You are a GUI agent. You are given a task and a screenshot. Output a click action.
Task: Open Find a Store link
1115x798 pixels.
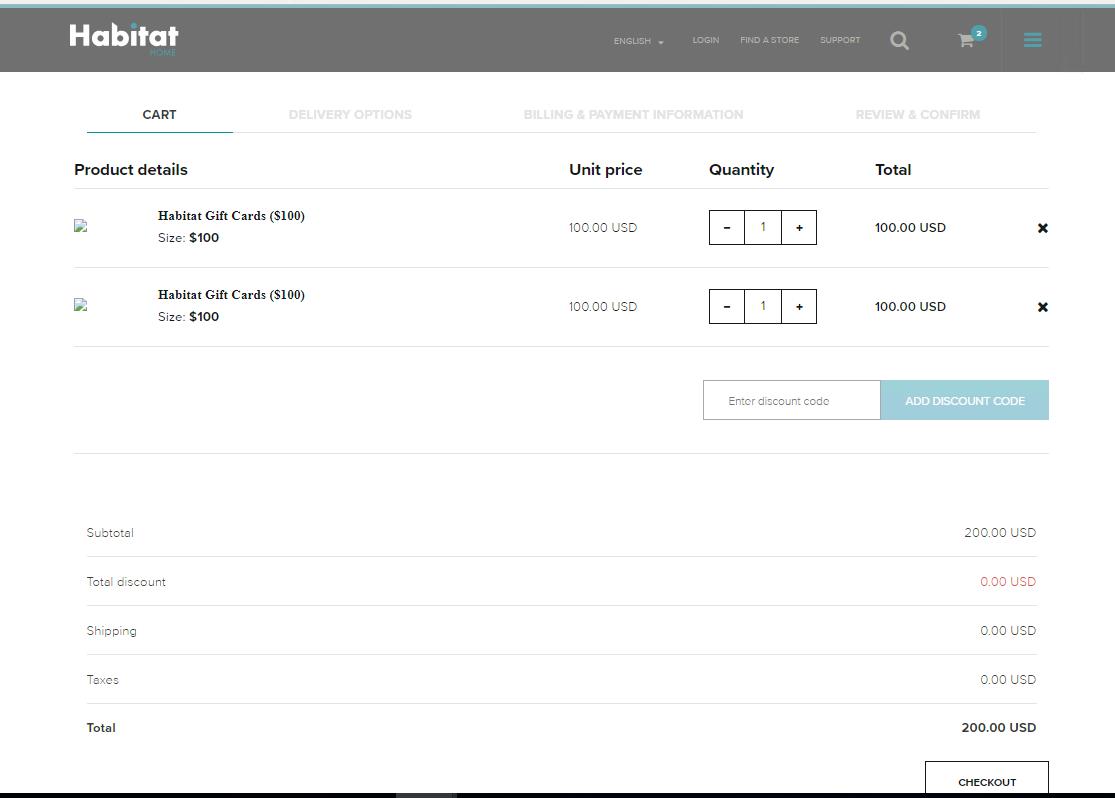coord(769,40)
